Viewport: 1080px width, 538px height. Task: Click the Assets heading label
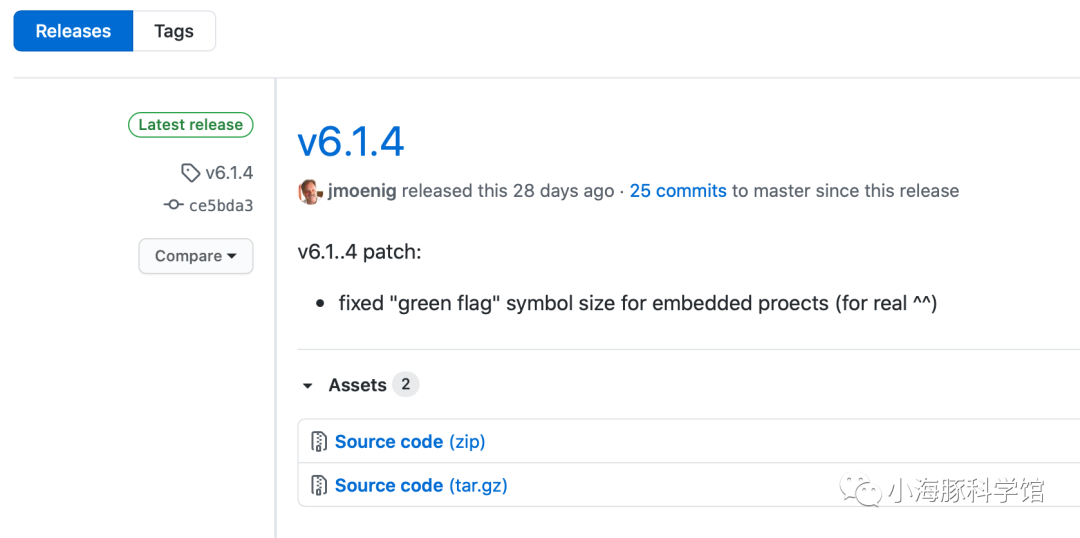(x=357, y=385)
